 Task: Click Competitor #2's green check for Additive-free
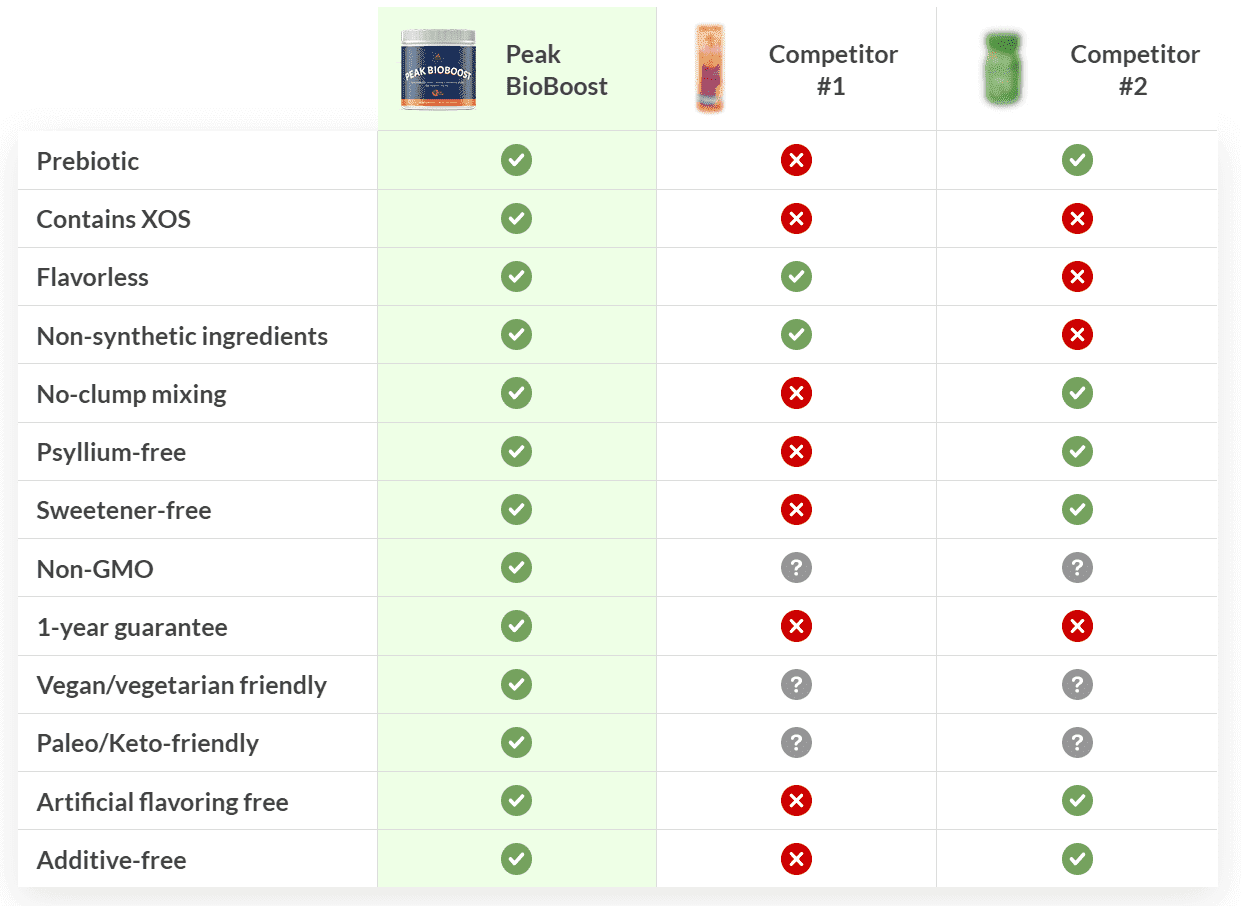point(1077,859)
